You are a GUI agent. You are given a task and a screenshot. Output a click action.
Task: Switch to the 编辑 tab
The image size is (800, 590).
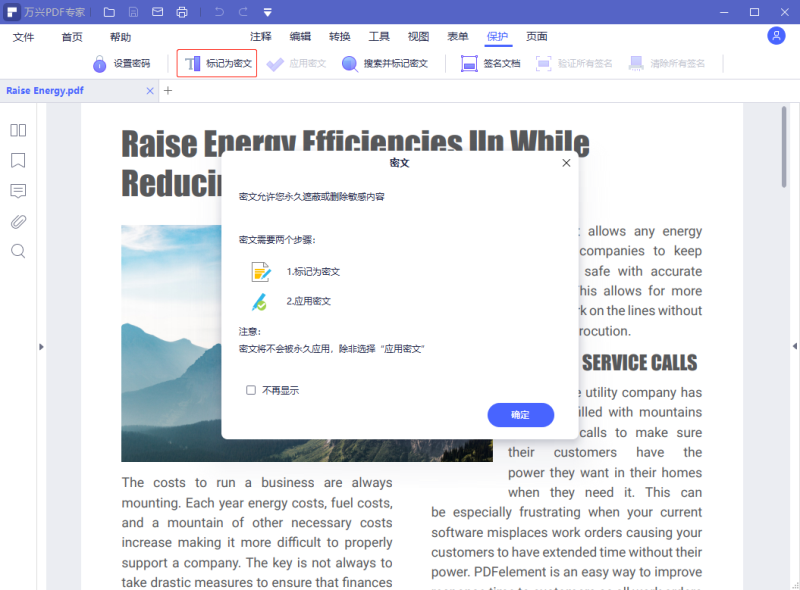click(300, 36)
